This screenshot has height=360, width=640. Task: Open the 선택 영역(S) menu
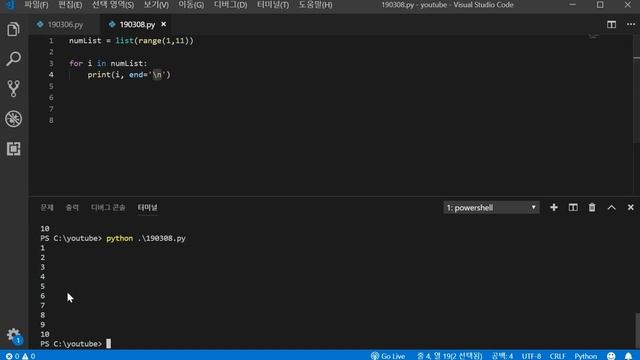pyautogui.click(x=113, y=5)
